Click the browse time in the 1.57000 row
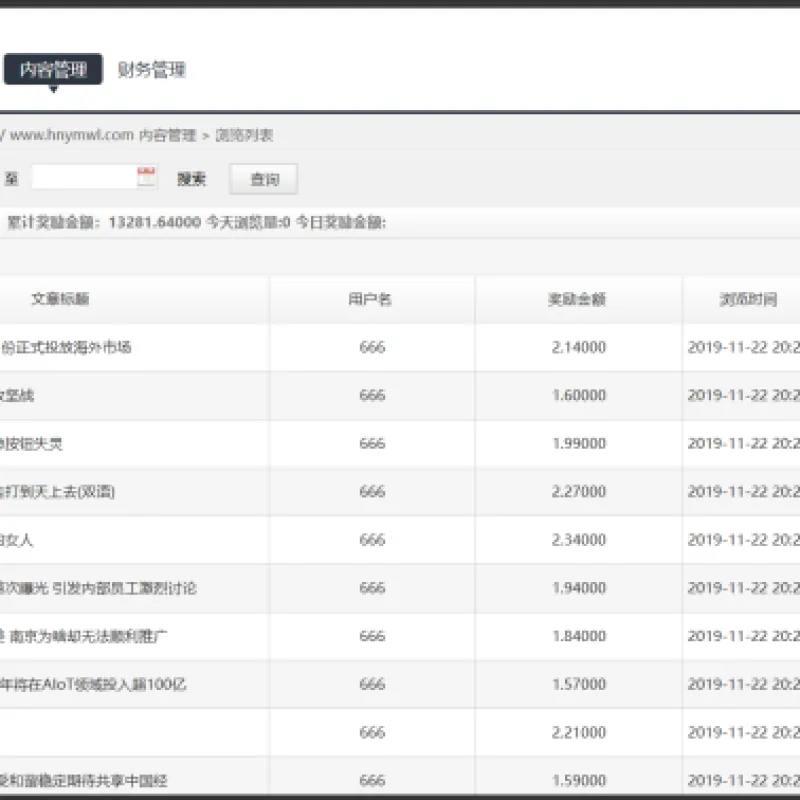This screenshot has height=800, width=800. click(743, 684)
